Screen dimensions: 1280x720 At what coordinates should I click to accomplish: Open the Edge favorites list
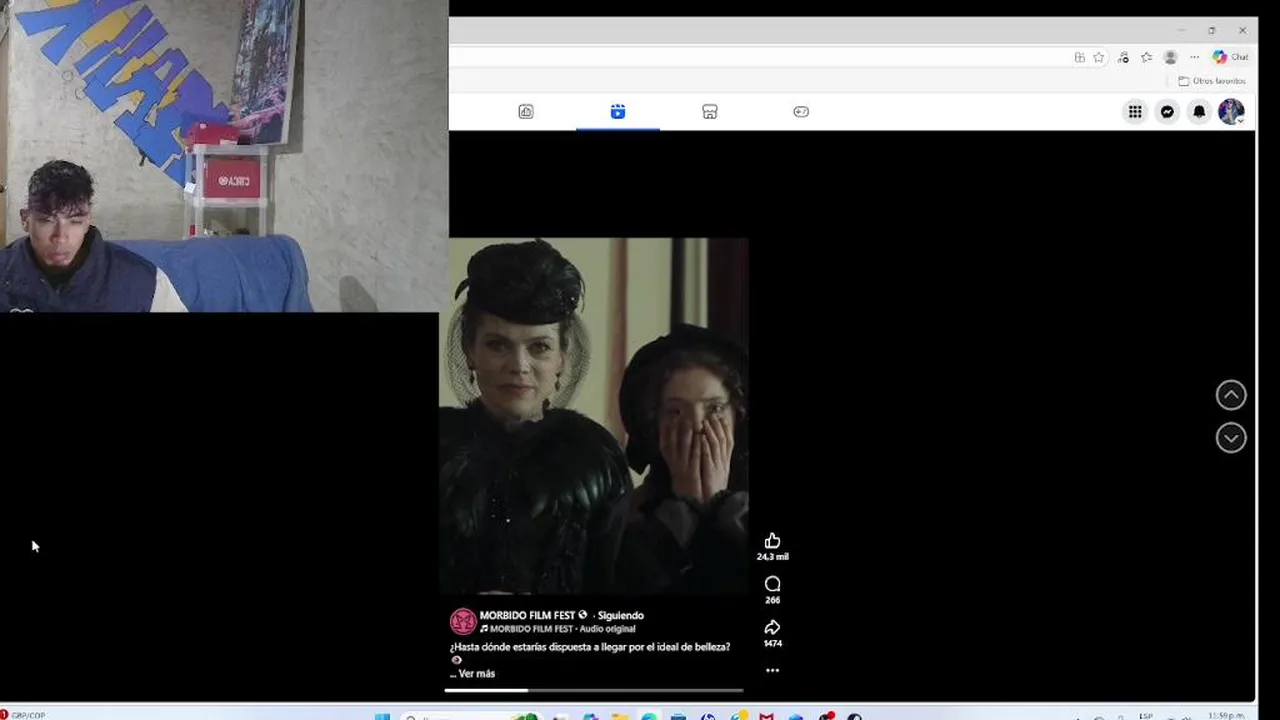coord(1146,57)
